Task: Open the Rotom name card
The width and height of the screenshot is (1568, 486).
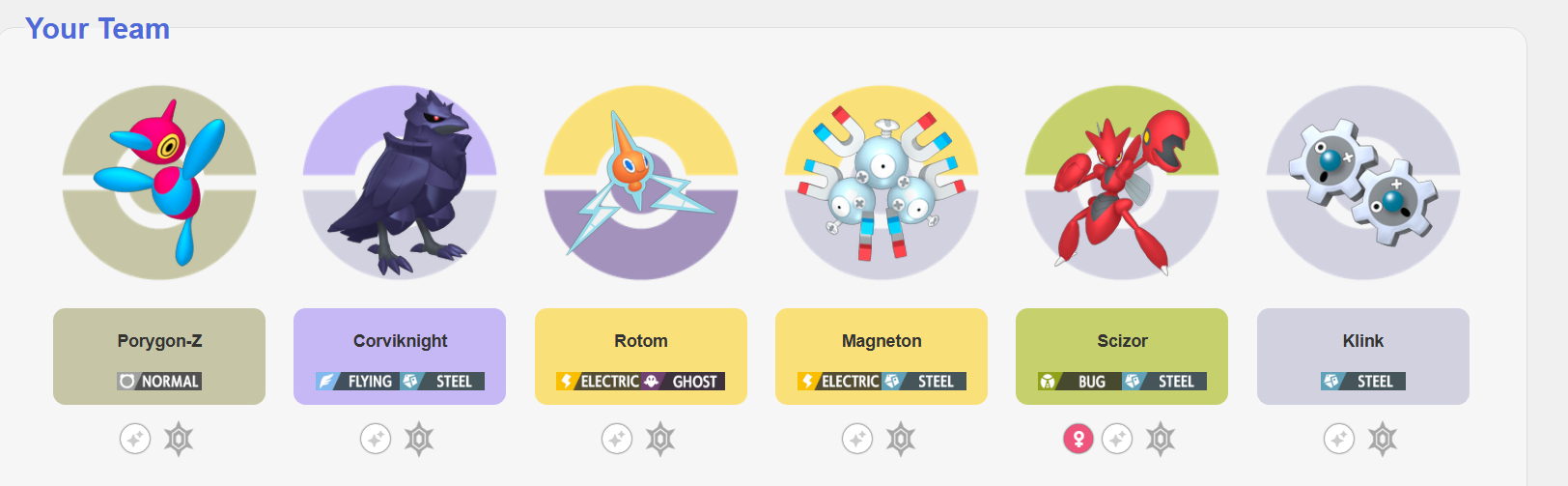Action: 641,357
